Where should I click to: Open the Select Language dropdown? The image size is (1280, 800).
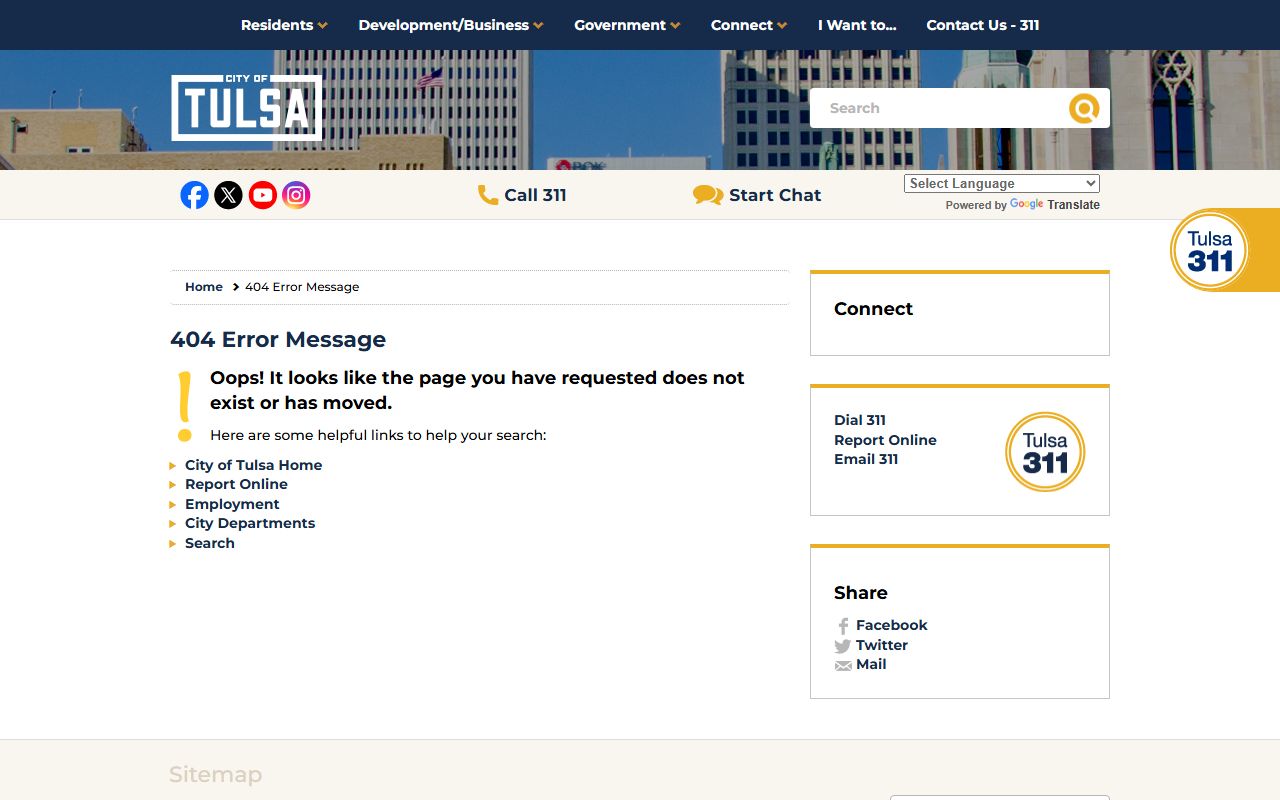[1001, 184]
